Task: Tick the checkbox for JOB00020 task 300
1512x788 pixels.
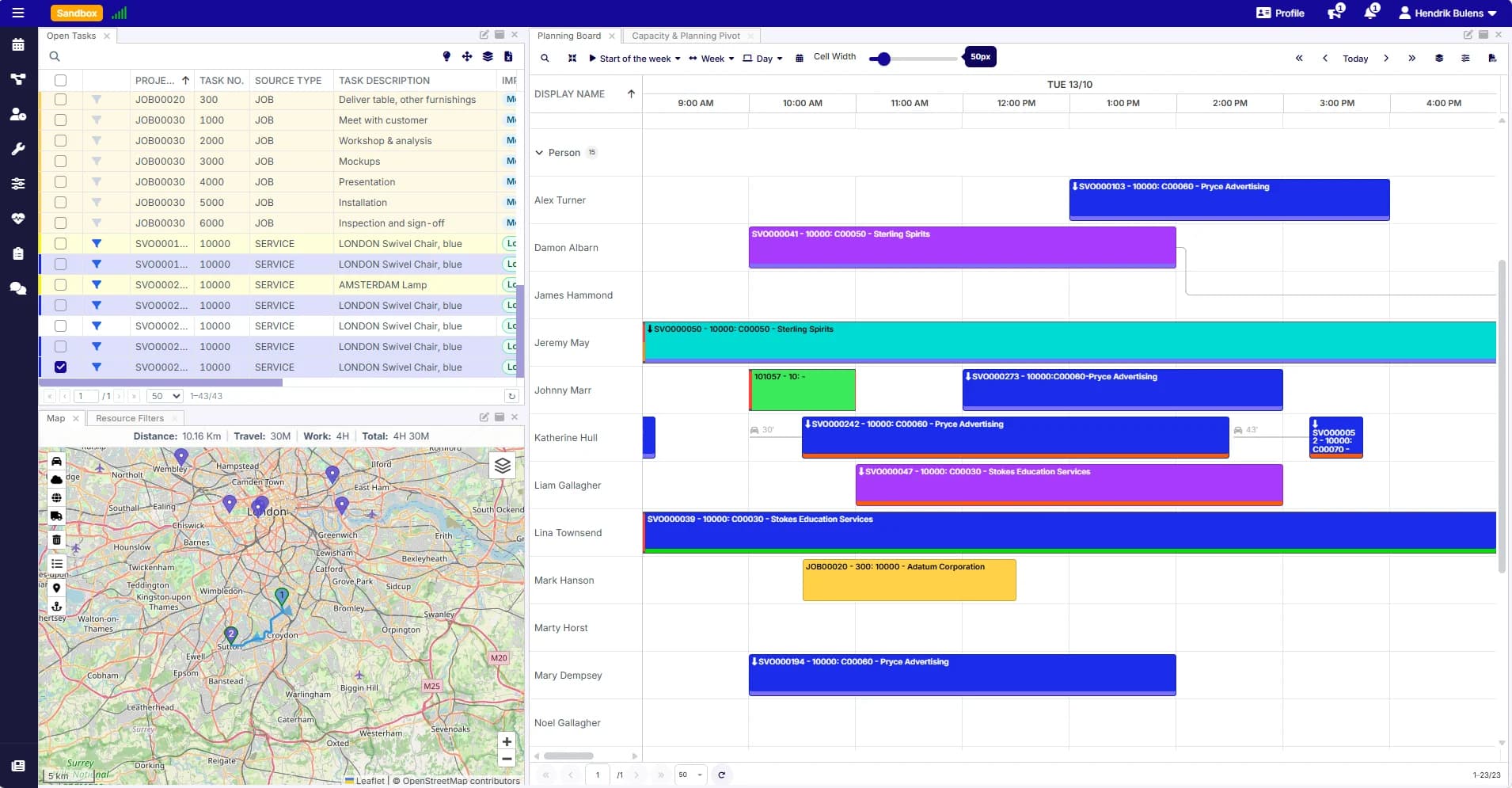Action: click(x=60, y=100)
